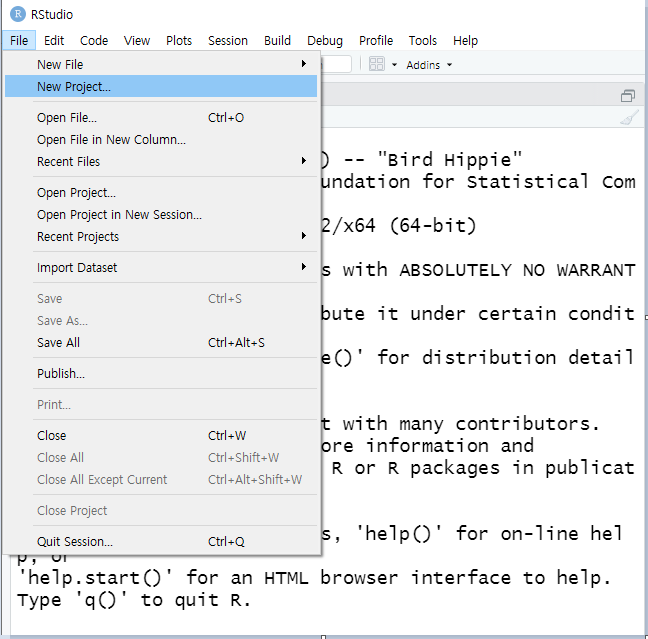Image resolution: width=648 pixels, height=639 pixels.
Task: Open the Debug menu
Action: click(325, 41)
